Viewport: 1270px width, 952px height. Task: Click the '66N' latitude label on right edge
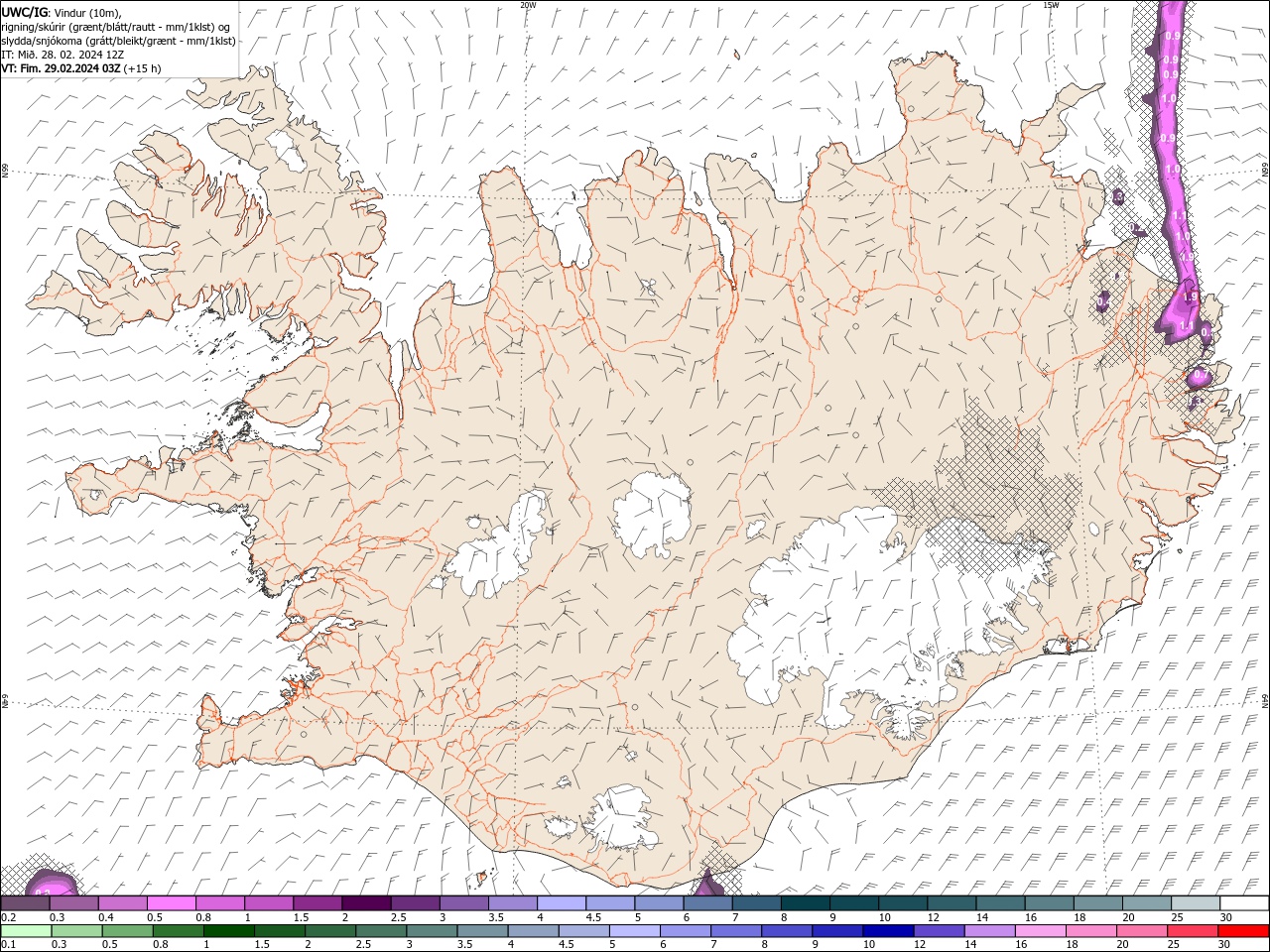pos(1265,168)
